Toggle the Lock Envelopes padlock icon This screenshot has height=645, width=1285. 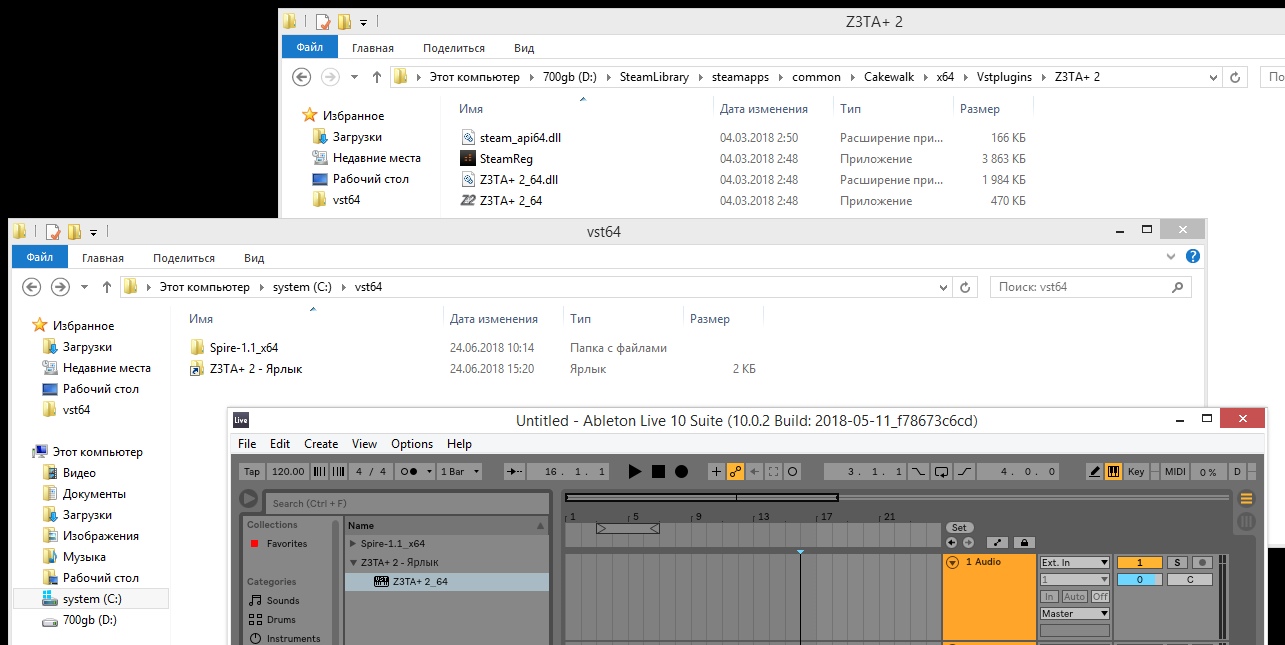pos(1023,542)
